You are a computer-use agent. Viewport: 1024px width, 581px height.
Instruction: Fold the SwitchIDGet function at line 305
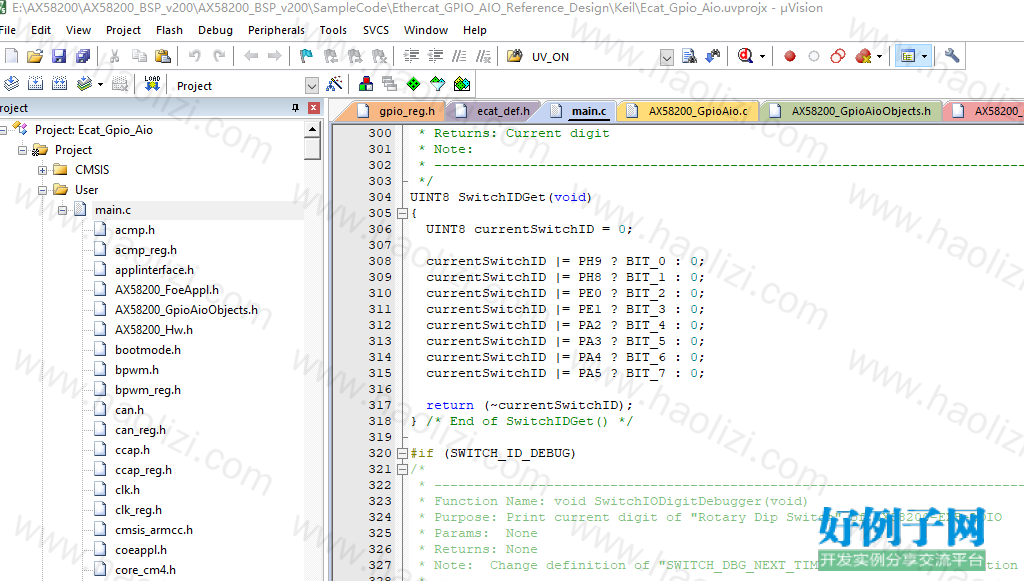coord(402,213)
